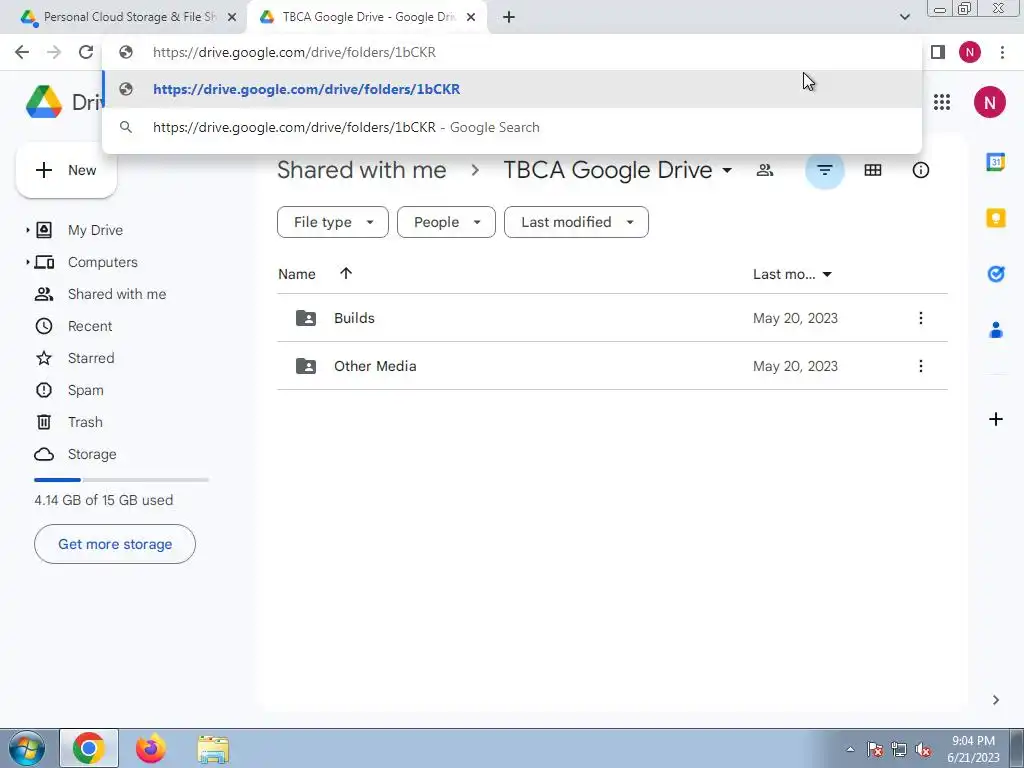1024x768 pixels.
Task: Click Get more storage button
Action: [x=115, y=544]
